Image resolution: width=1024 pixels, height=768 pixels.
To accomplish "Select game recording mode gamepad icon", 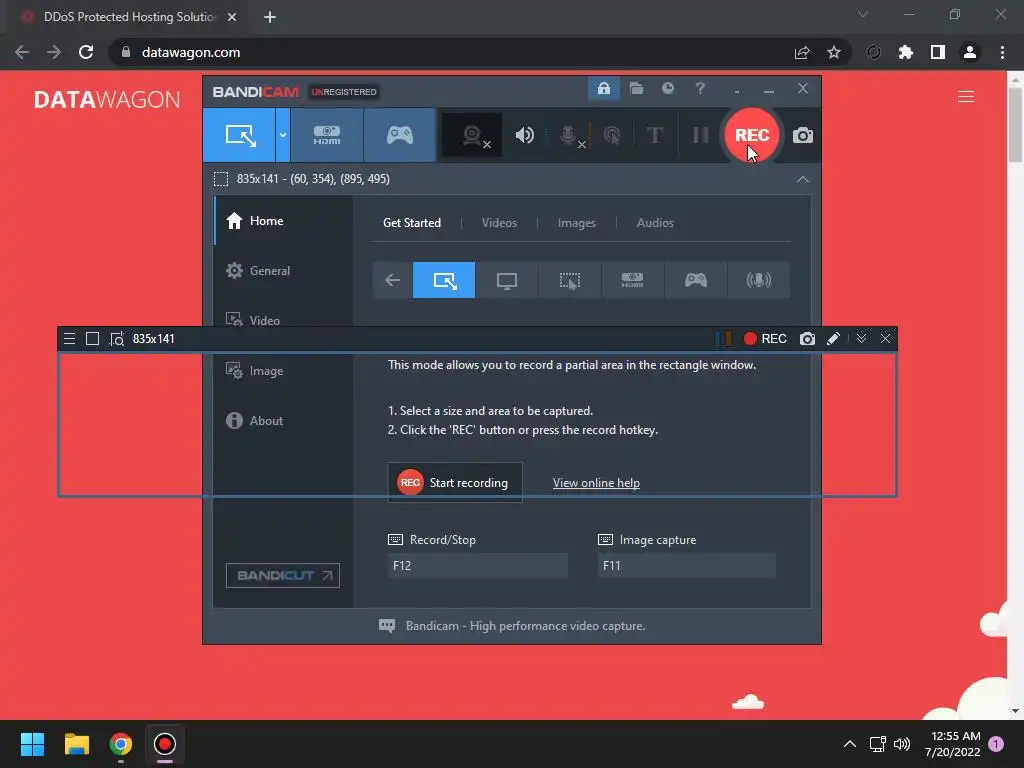I will 400,135.
